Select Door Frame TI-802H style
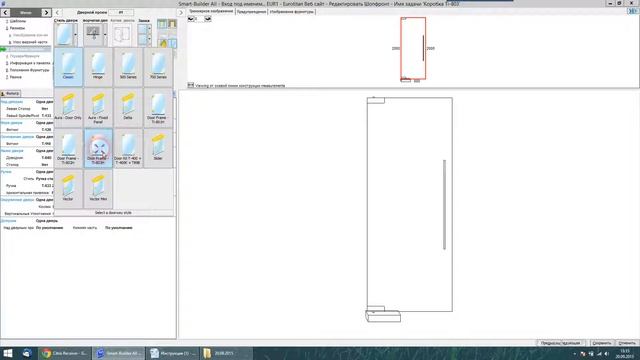Screen dimensions: 640x360 (68, 149)
